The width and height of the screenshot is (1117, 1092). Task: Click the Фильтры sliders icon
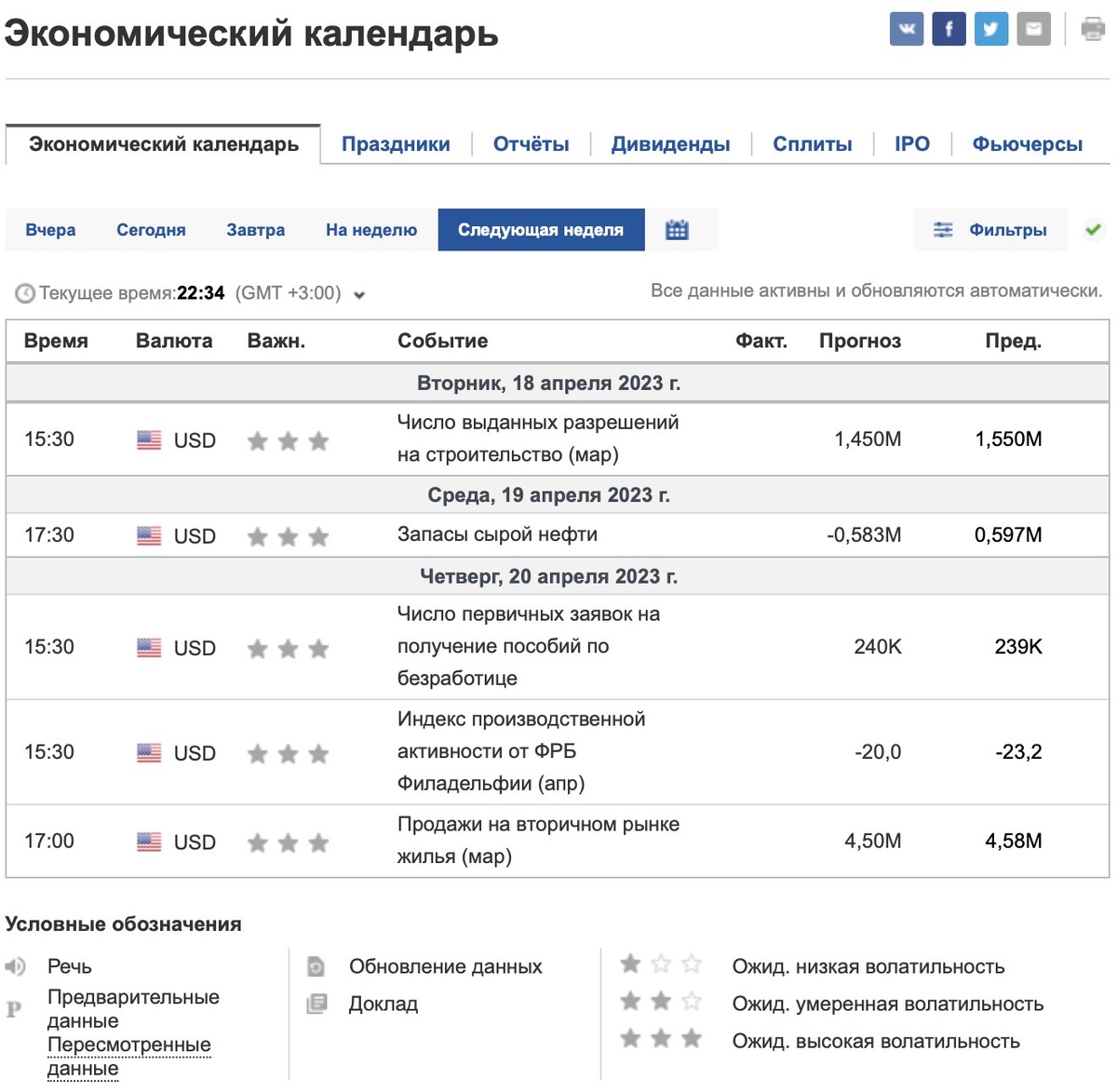pyautogui.click(x=943, y=229)
